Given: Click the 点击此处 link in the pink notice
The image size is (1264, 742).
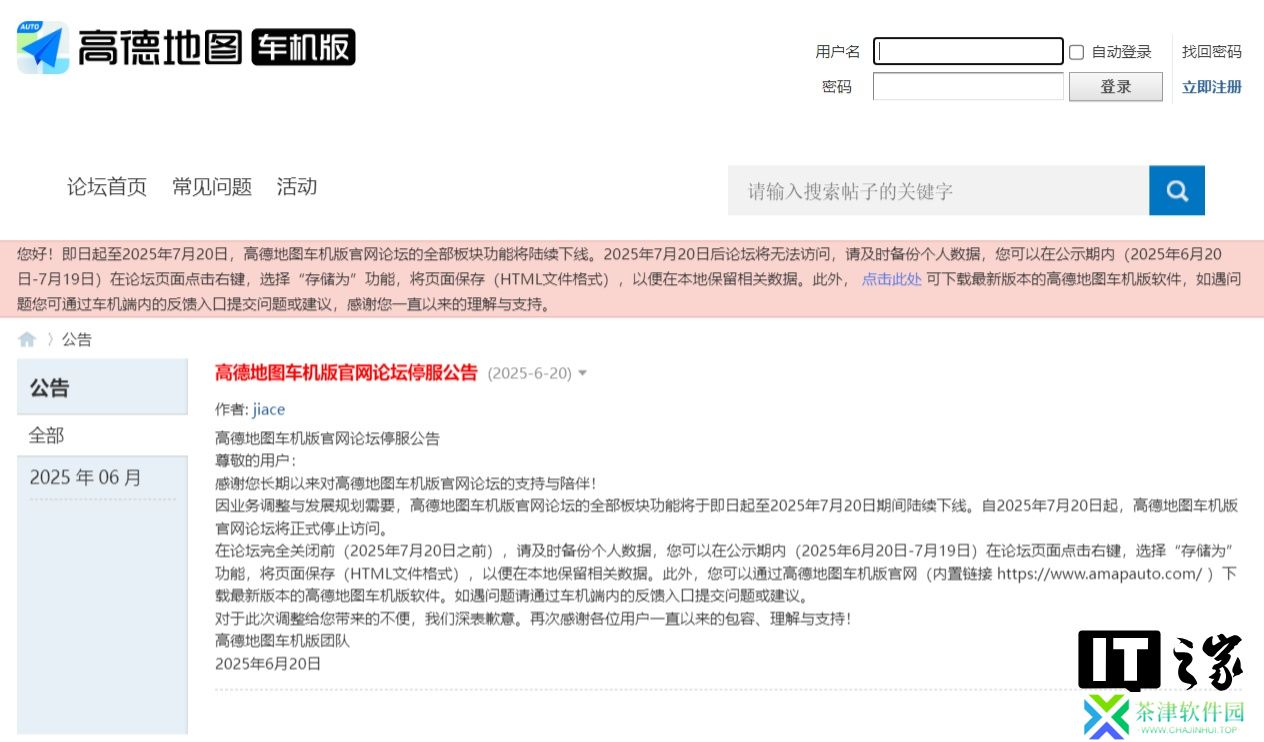Looking at the screenshot, I should (x=892, y=280).
